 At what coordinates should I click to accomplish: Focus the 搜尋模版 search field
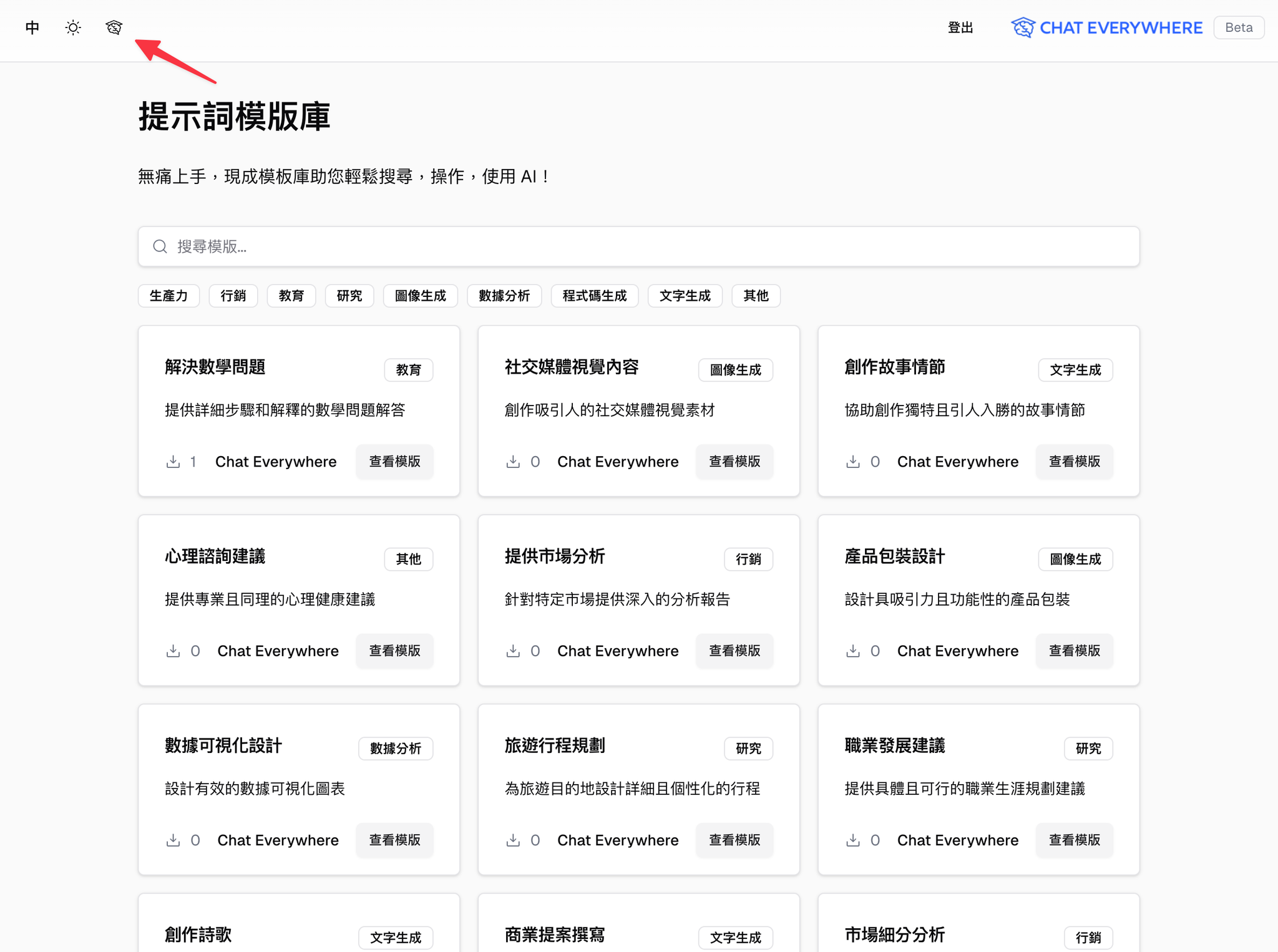(x=639, y=246)
